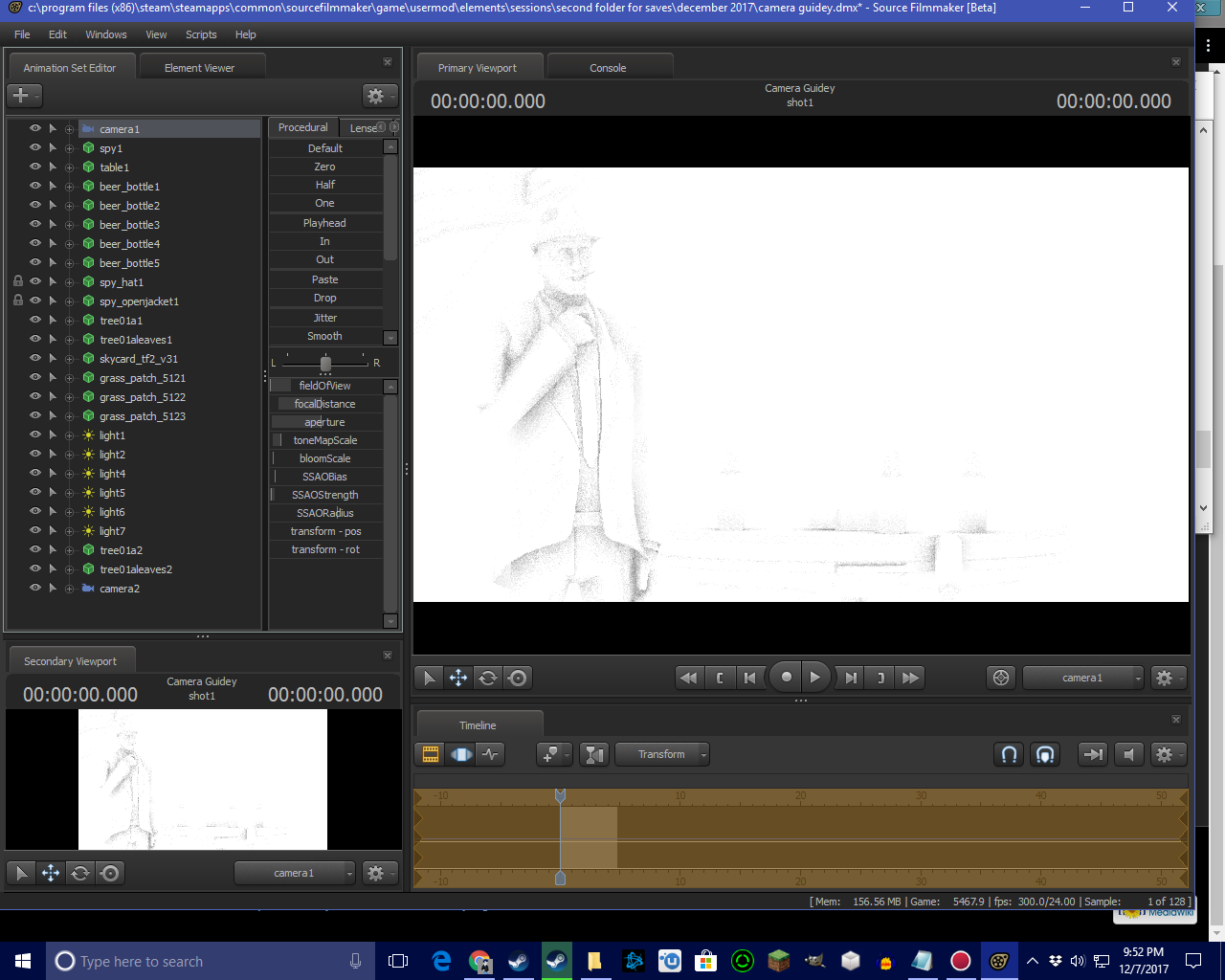Mute audio with the timeline speaker icon

point(1129,754)
